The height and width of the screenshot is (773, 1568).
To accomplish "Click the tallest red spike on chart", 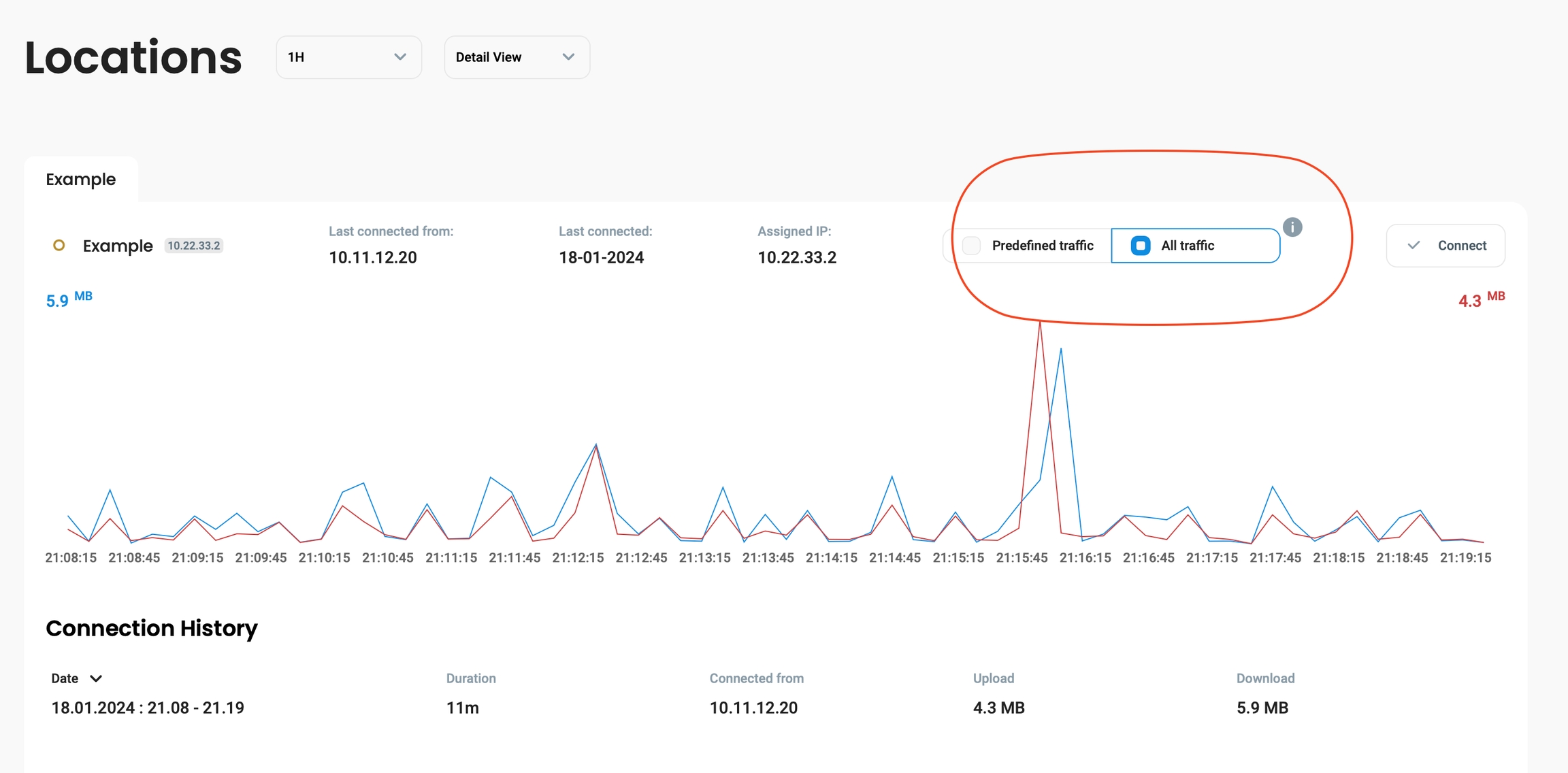I will point(1039,325).
